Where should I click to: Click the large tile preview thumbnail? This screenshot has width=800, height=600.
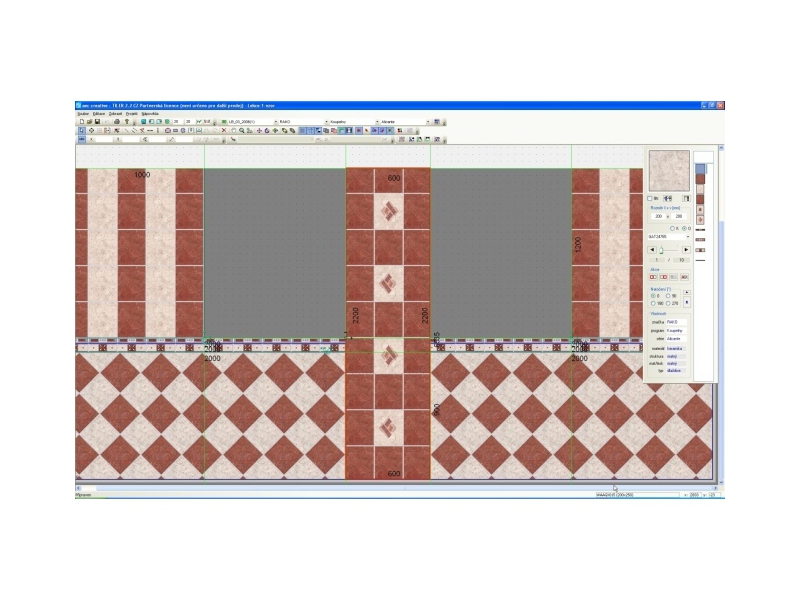pyautogui.click(x=668, y=170)
